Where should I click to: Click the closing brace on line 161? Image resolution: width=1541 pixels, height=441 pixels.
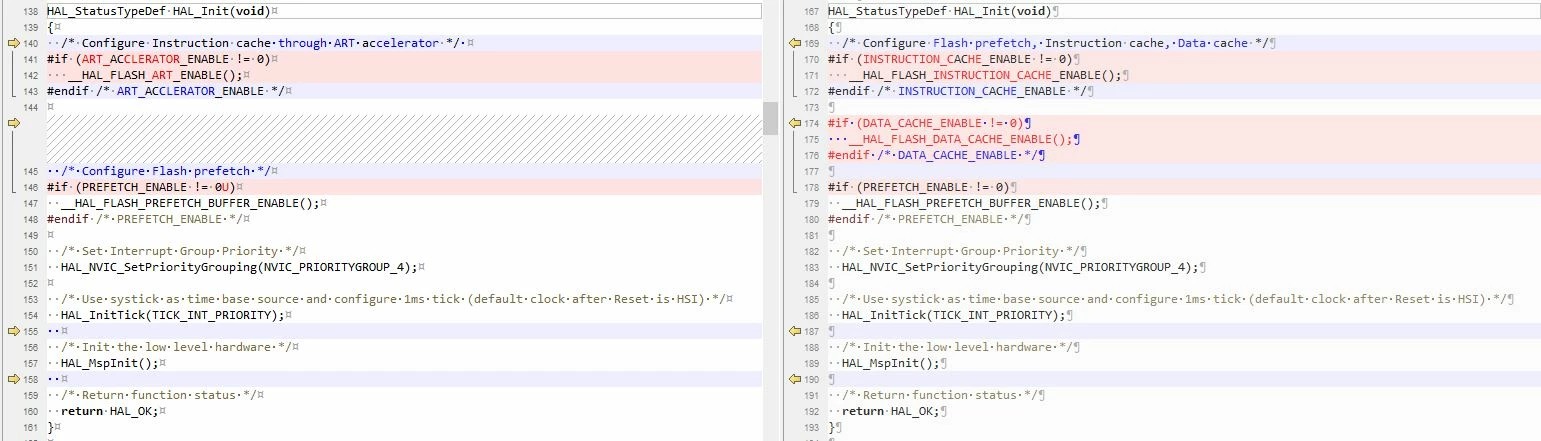[50, 427]
